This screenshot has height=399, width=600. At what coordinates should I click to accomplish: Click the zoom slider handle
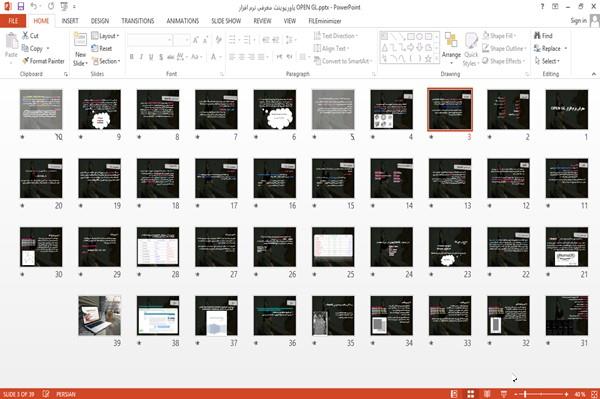tap(525, 394)
